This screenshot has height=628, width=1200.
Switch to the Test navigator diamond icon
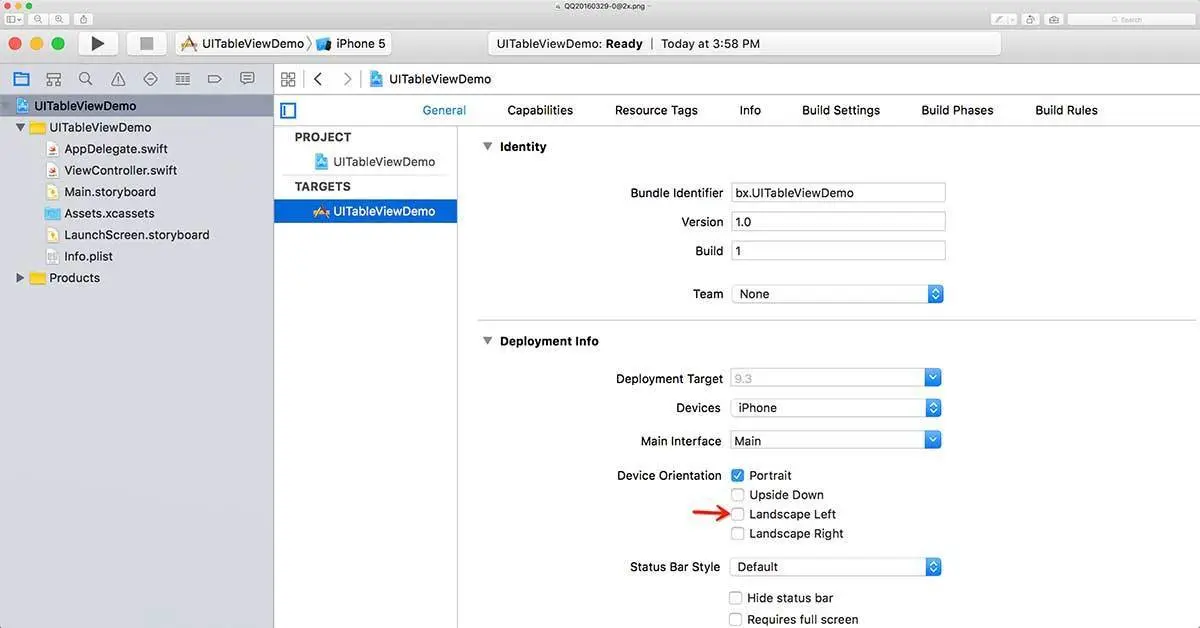point(150,79)
